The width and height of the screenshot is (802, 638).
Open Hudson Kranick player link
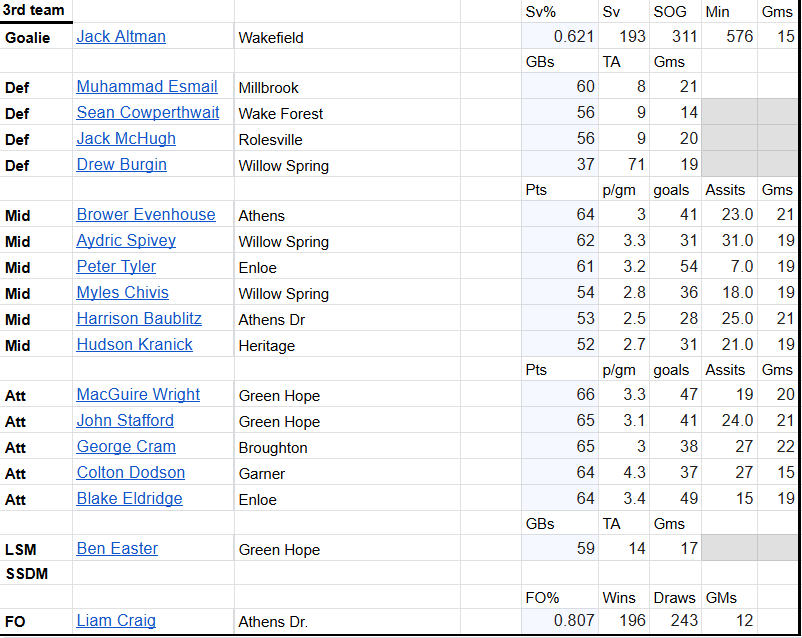135,345
